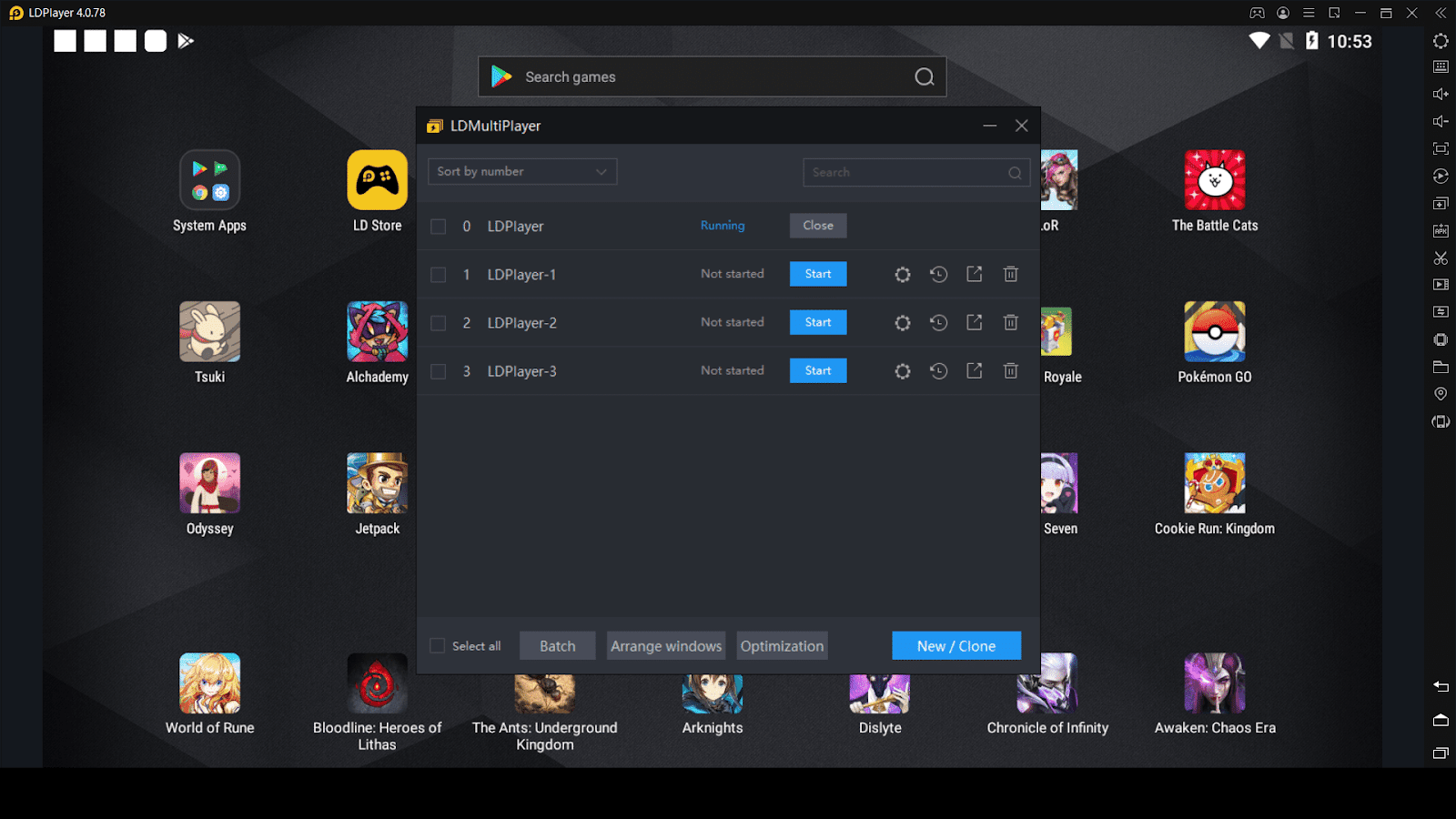Open settings for LDPlayer-3 instance
Viewport: 1456px width, 819px height.
point(902,370)
